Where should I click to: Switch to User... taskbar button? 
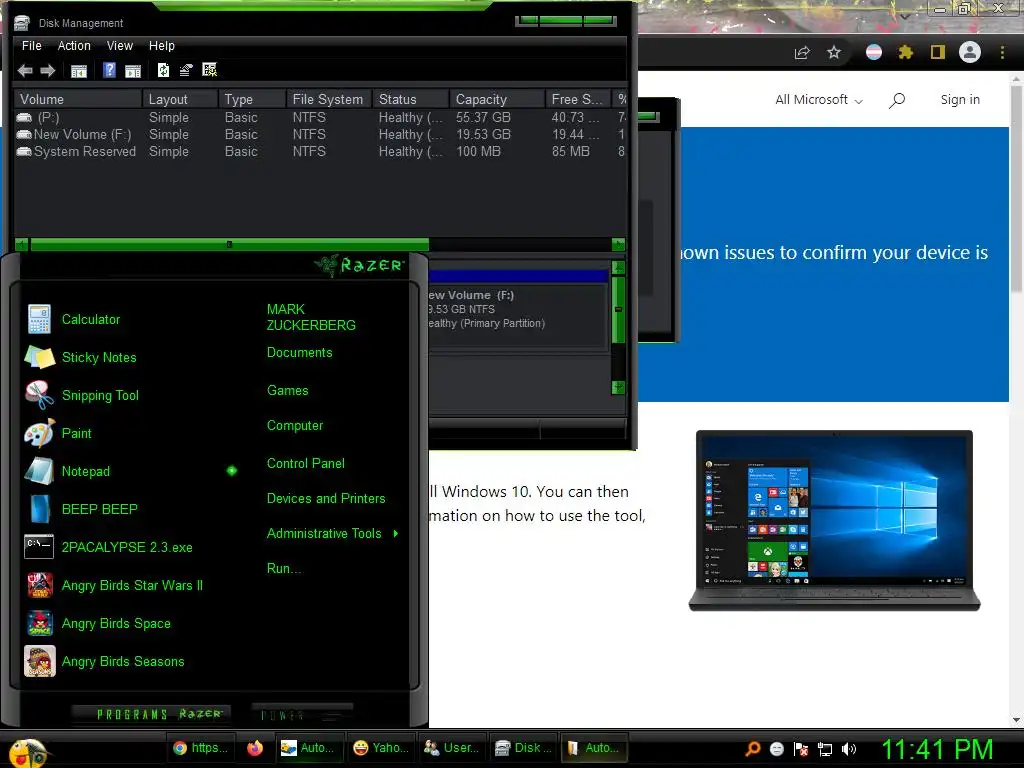click(x=452, y=748)
